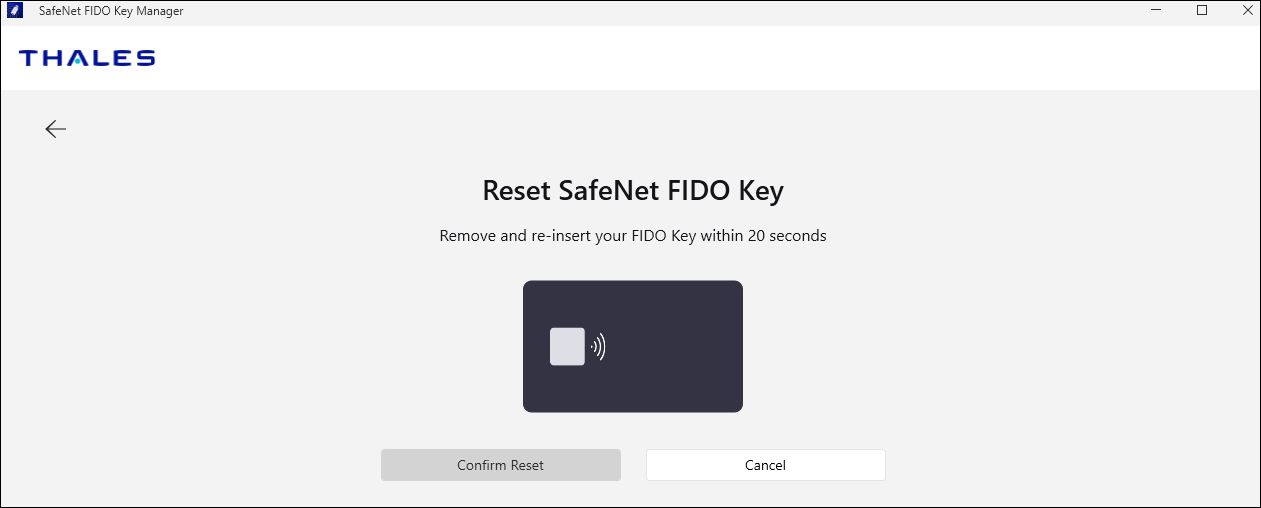
Task: Go back using the left arrow
Action: click(56, 129)
